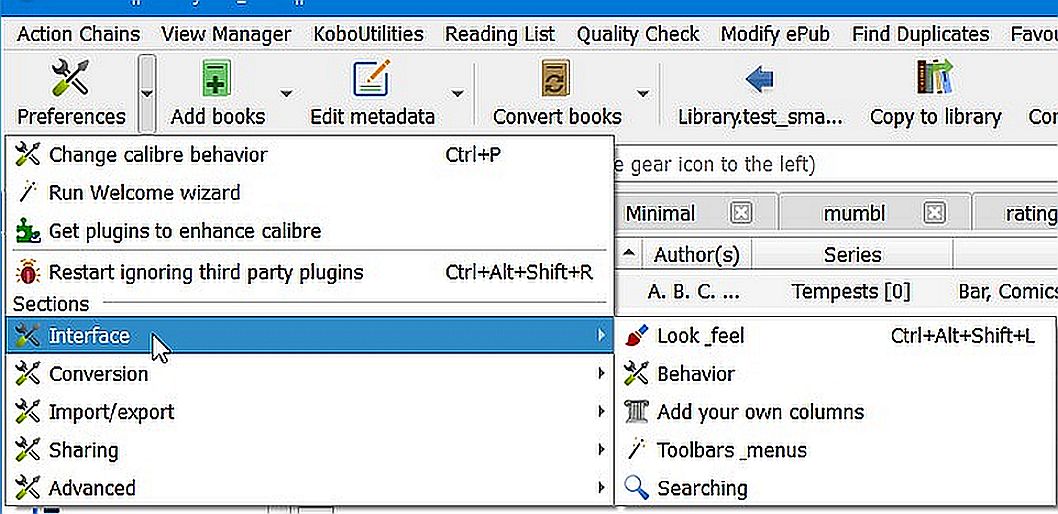Screen dimensions: 1058x514
Task: Sort by the Series column header
Action: (852, 255)
